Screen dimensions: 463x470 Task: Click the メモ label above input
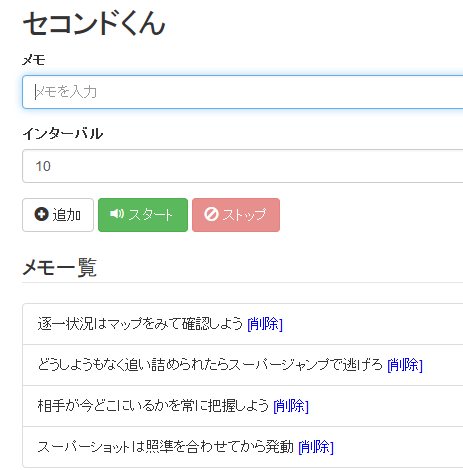pyautogui.click(x=34, y=60)
